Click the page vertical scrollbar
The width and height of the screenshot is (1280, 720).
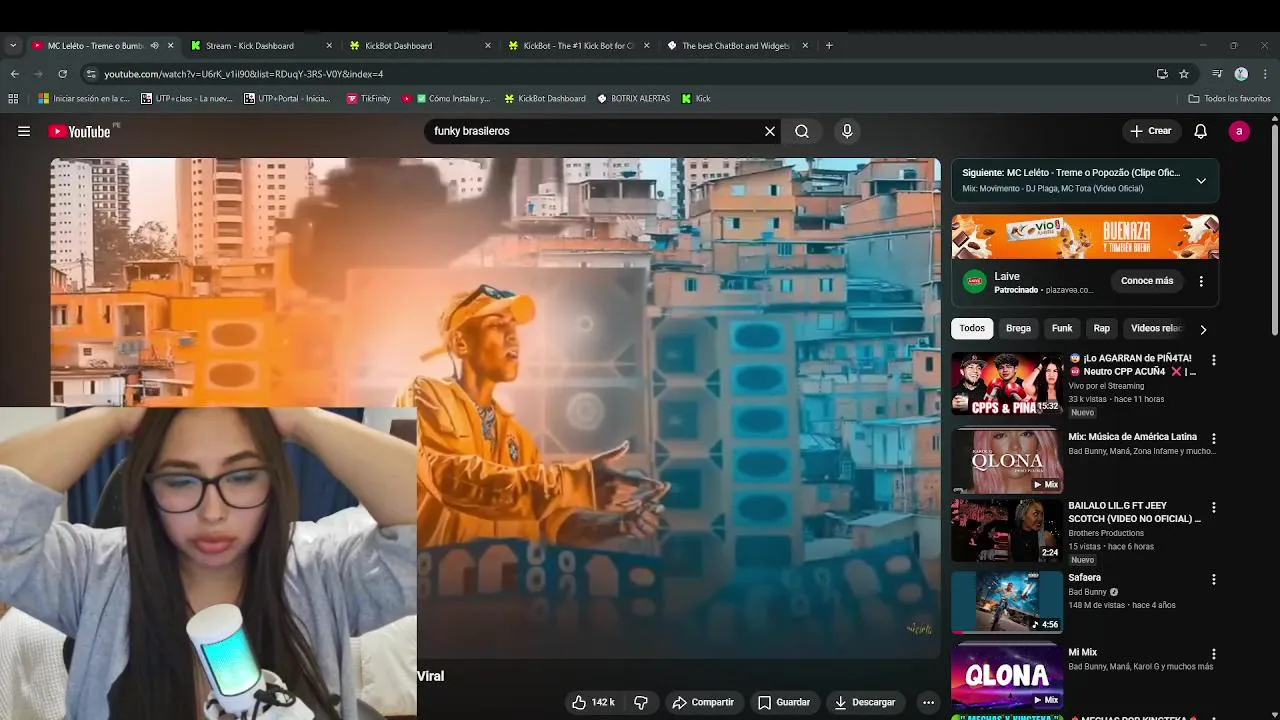1274,230
